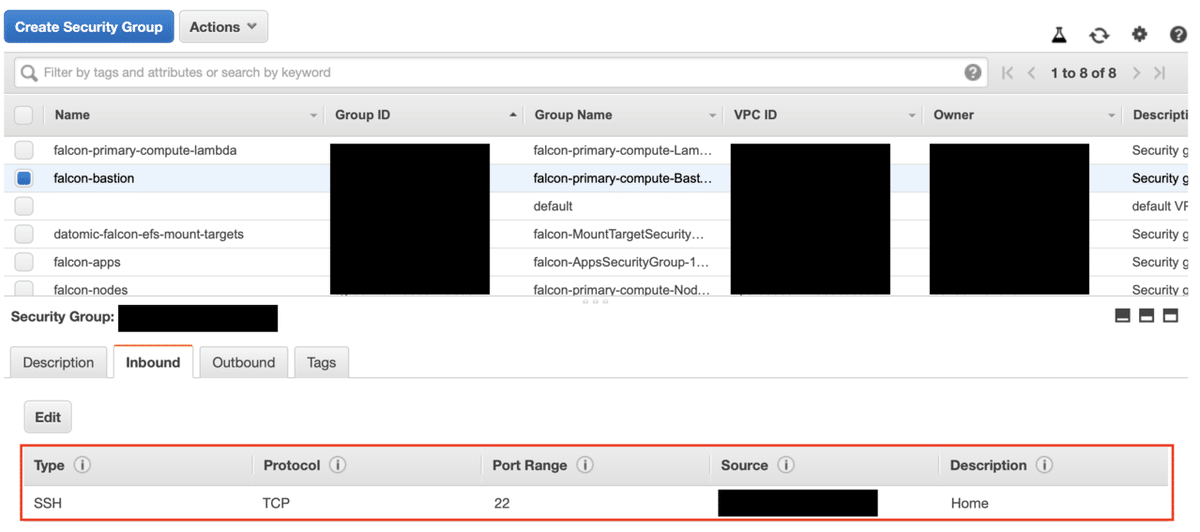The image size is (1200, 532).
Task: Click the Owner column header
Action: 953,115
